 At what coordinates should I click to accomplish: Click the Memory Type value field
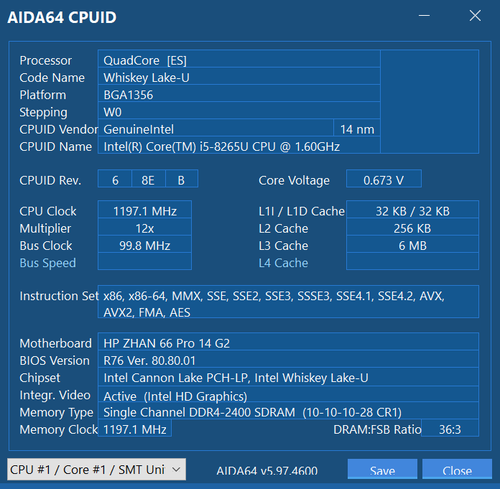[x=288, y=412]
